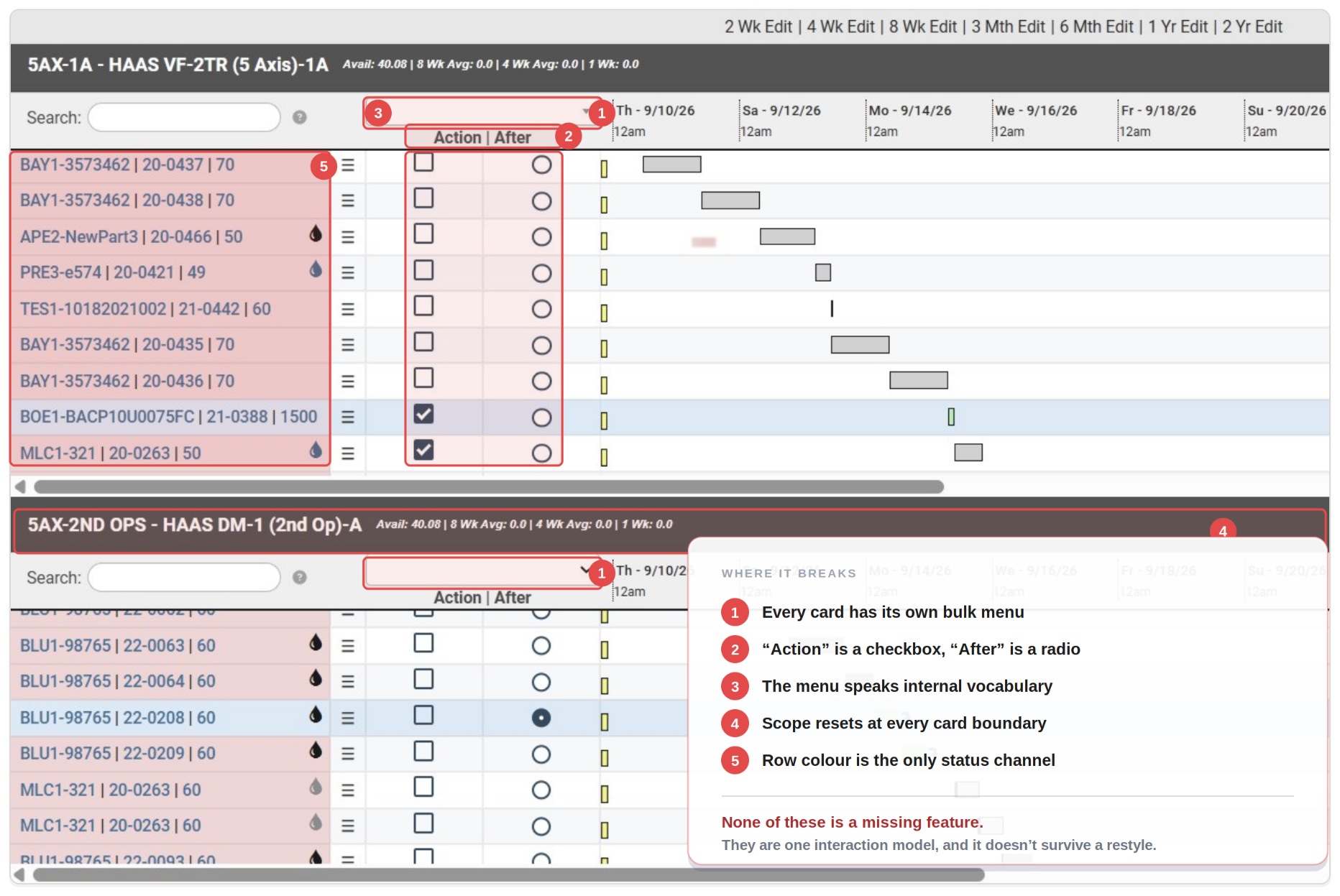Click the black drop icon on APE2-NewPart3 row
The height and width of the screenshot is (896, 1340).
coord(316,234)
